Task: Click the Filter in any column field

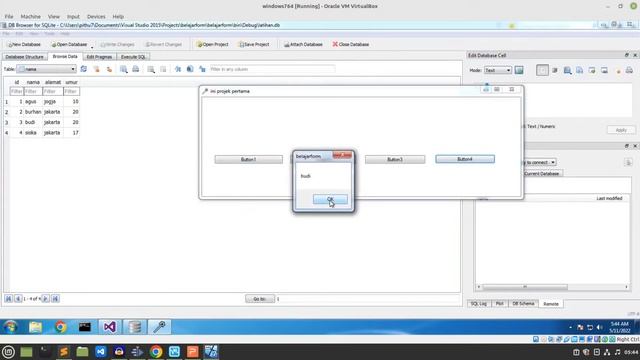Action: pyautogui.click(x=272, y=69)
